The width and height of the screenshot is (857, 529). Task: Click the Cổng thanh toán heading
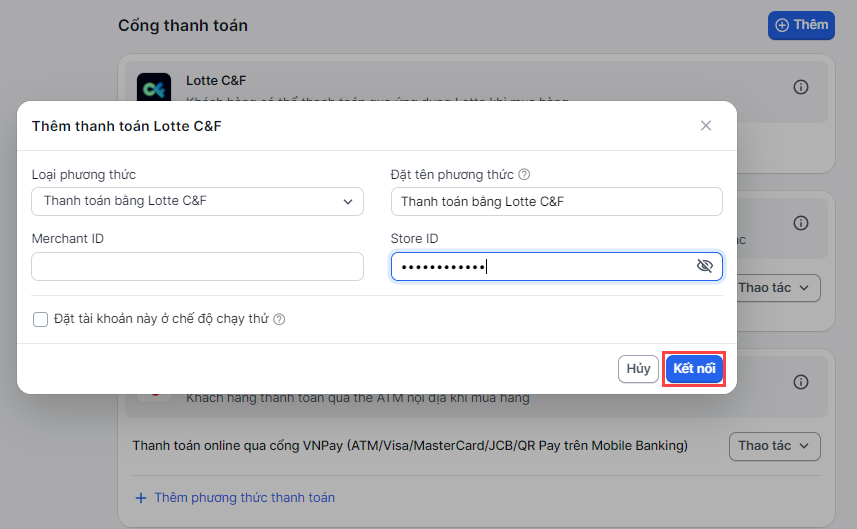(x=183, y=26)
